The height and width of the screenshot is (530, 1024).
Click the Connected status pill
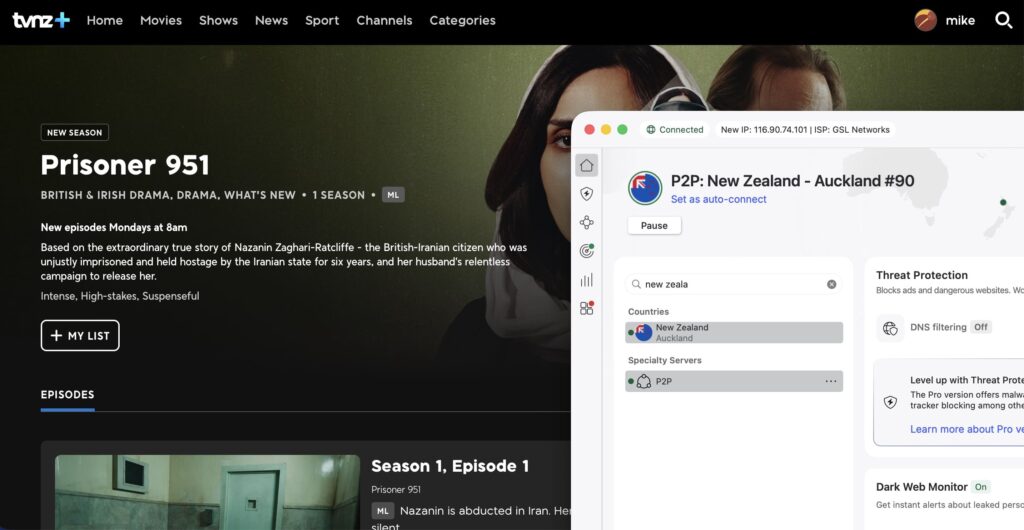[675, 130]
